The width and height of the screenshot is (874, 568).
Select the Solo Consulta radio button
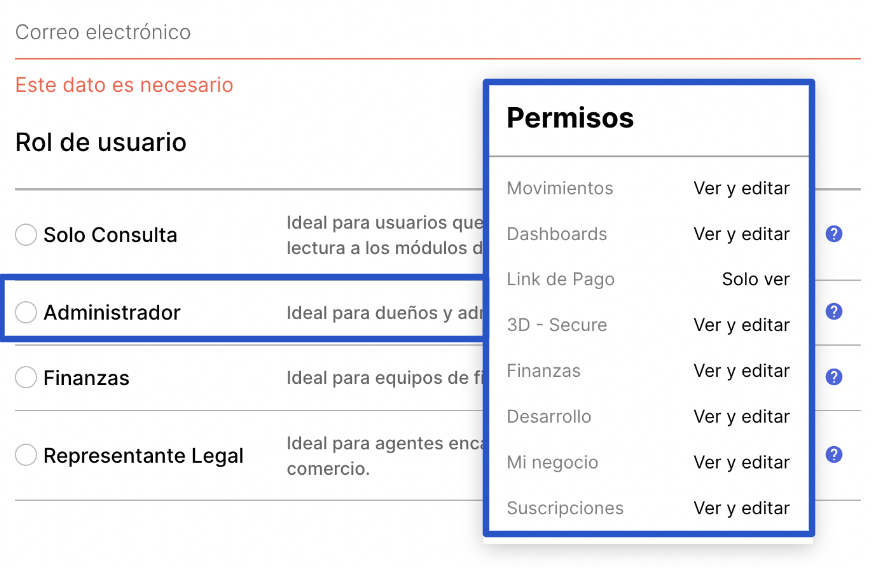(x=26, y=235)
